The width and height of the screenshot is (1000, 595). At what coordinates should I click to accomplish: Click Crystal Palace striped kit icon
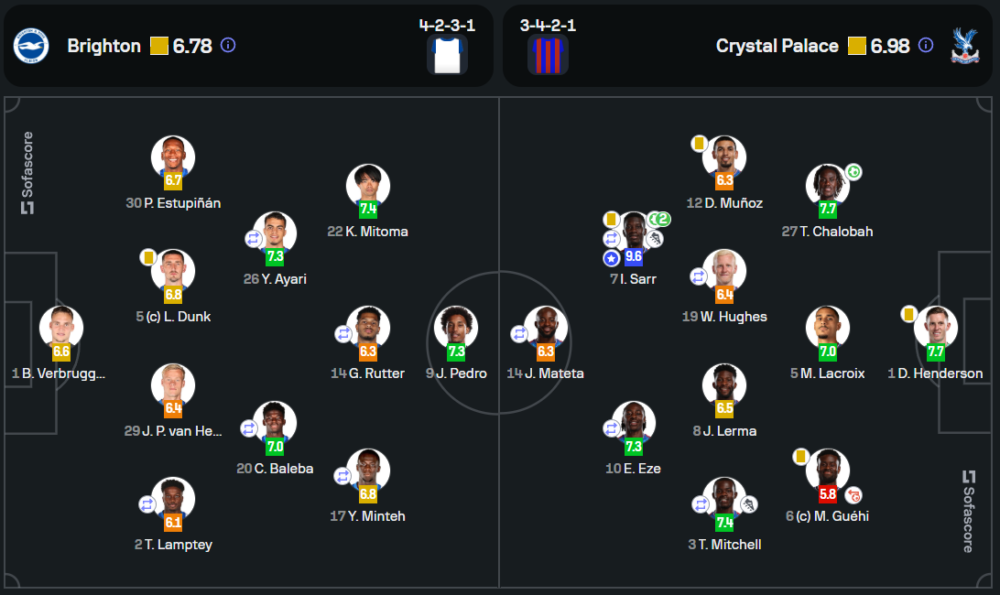click(548, 56)
